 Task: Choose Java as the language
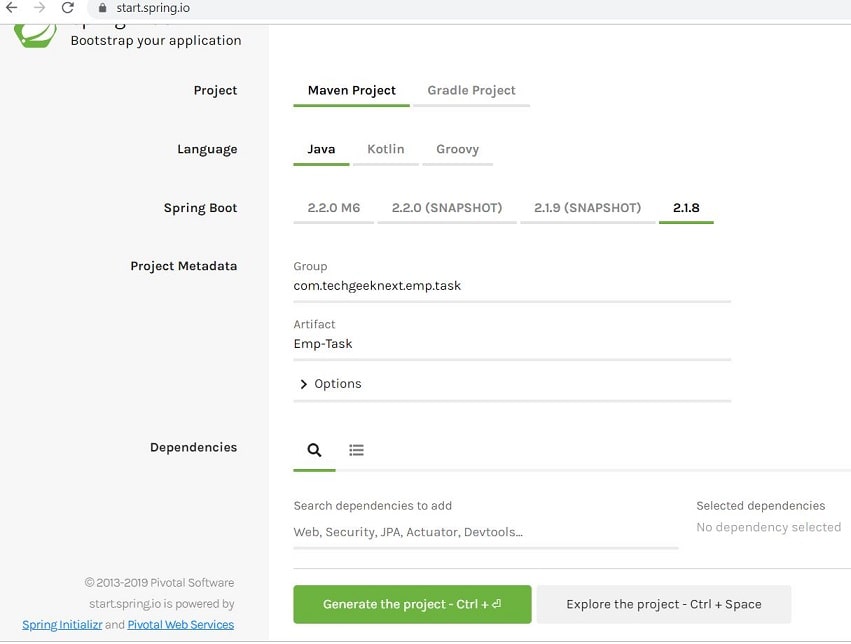pyautogui.click(x=321, y=149)
